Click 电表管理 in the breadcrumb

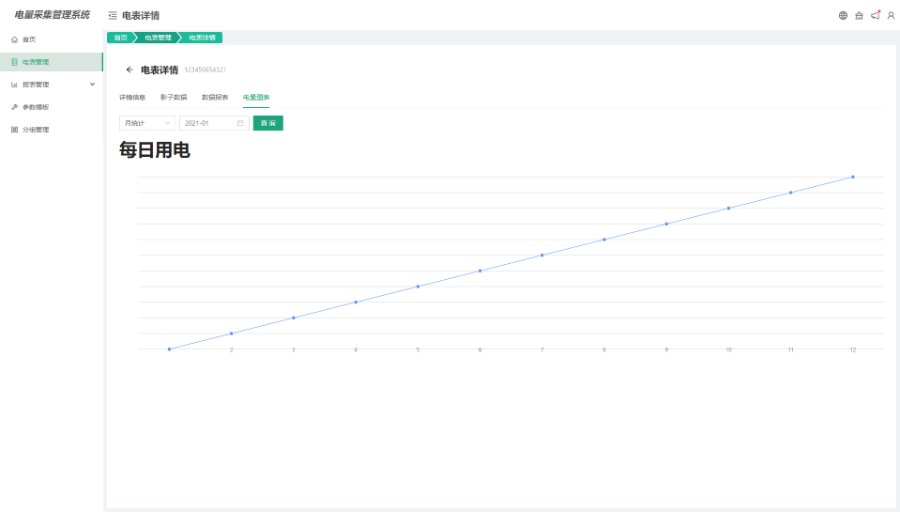click(x=157, y=38)
